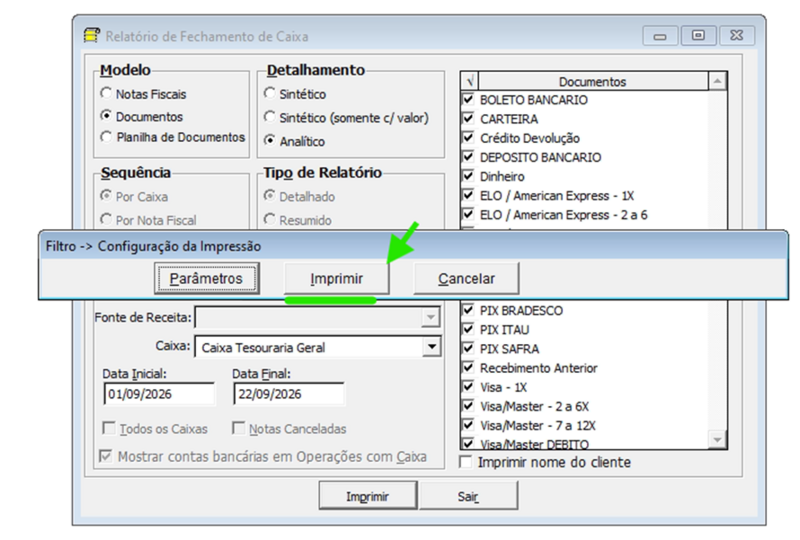Screen dimensions: 800x540
Task: Uncheck BOLETO BANCARIO document
Action: click(468, 99)
